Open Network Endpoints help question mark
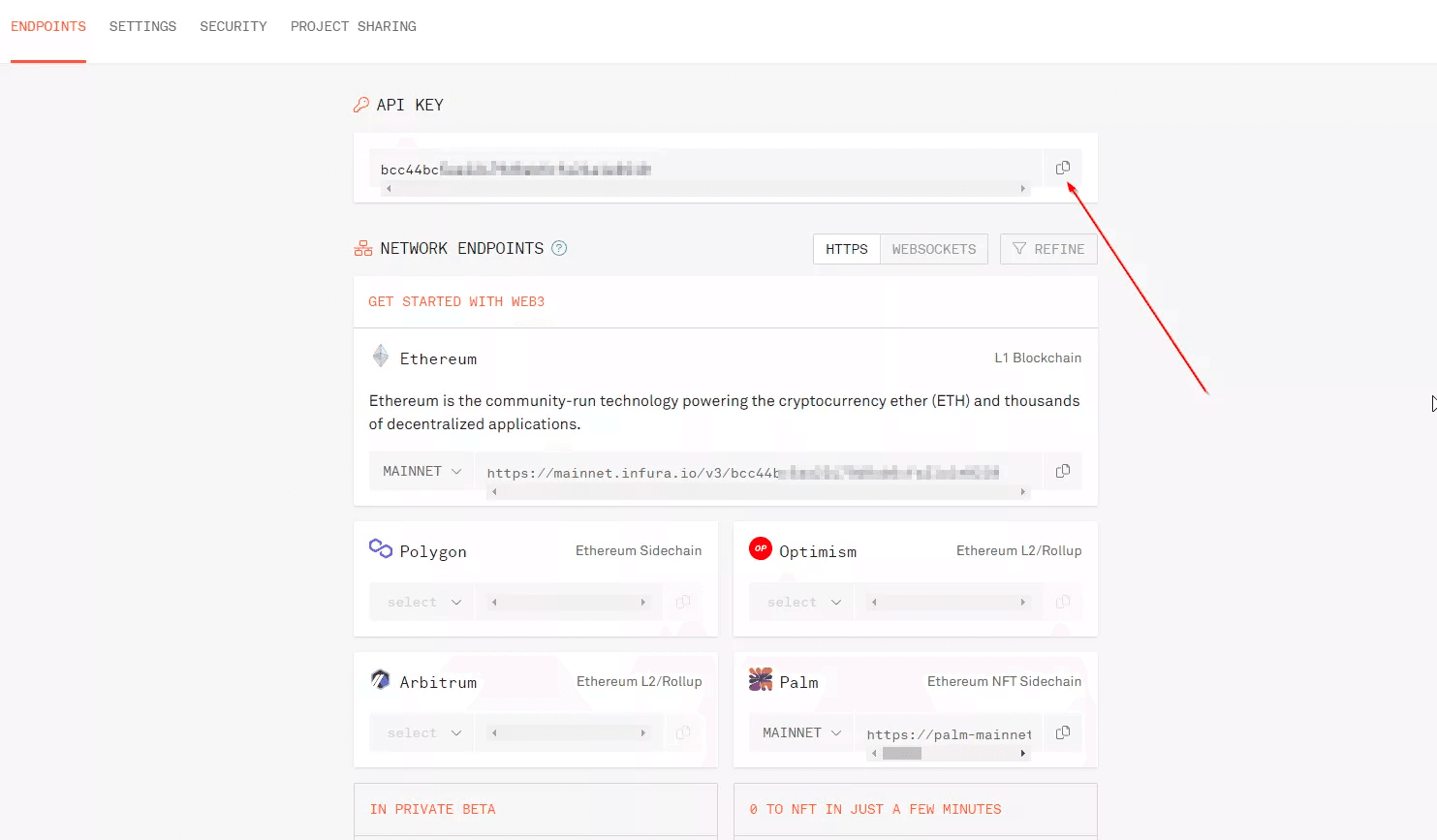This screenshot has width=1437, height=840. [559, 248]
